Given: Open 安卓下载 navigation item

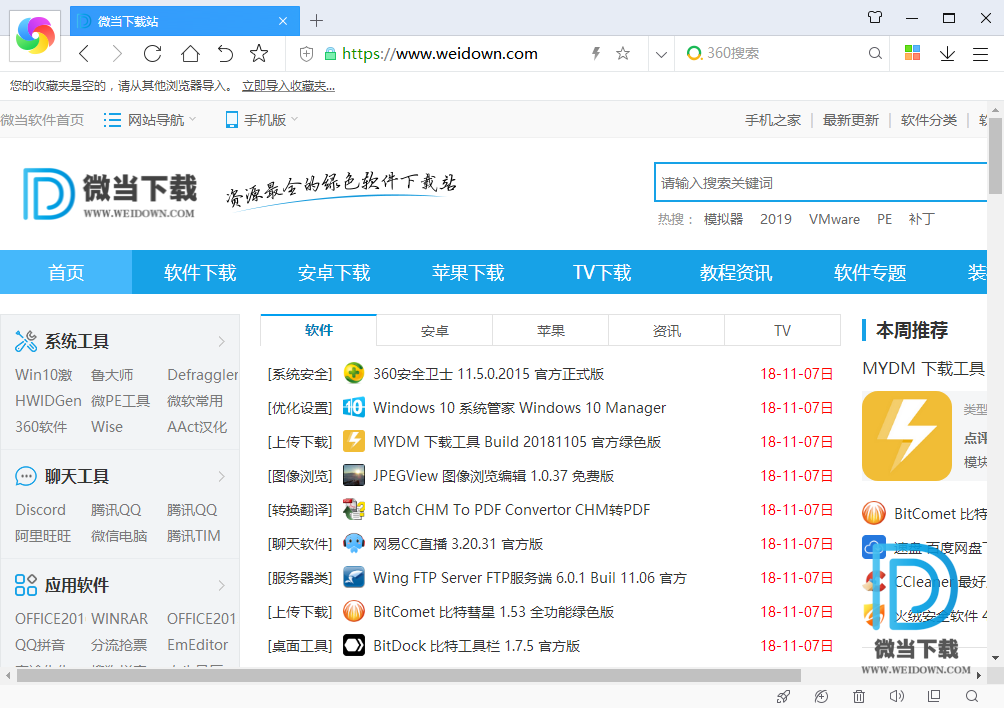Looking at the screenshot, I should 334,272.
